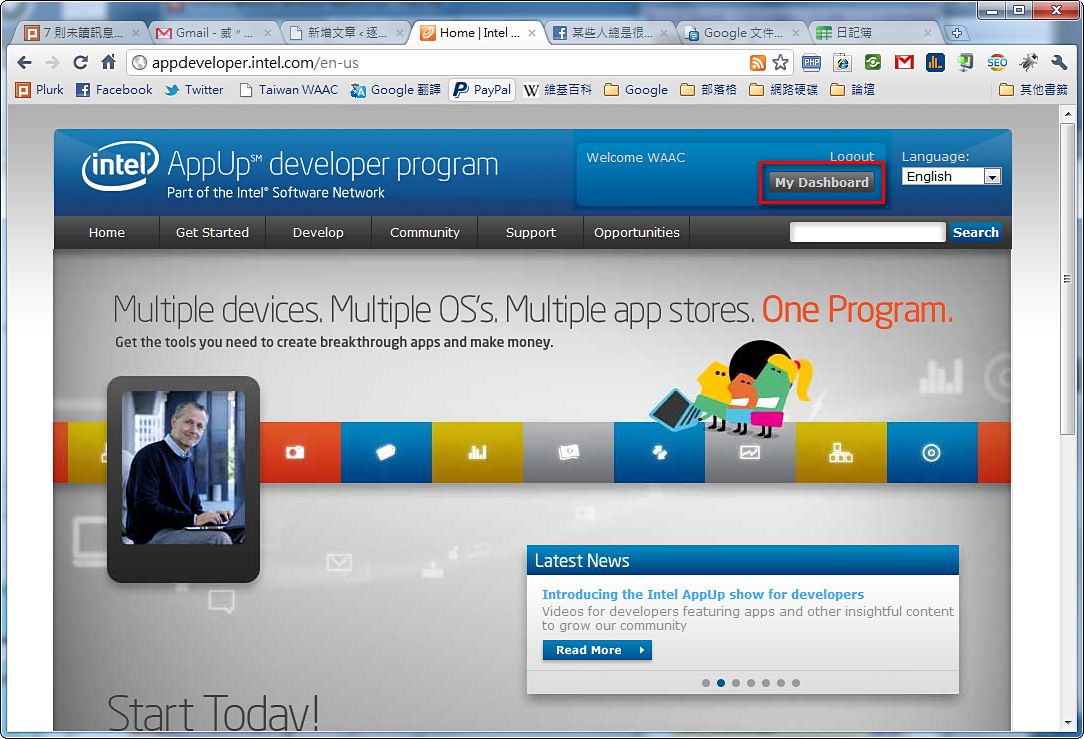
Task: Open the browser home icon
Action: (x=109, y=63)
